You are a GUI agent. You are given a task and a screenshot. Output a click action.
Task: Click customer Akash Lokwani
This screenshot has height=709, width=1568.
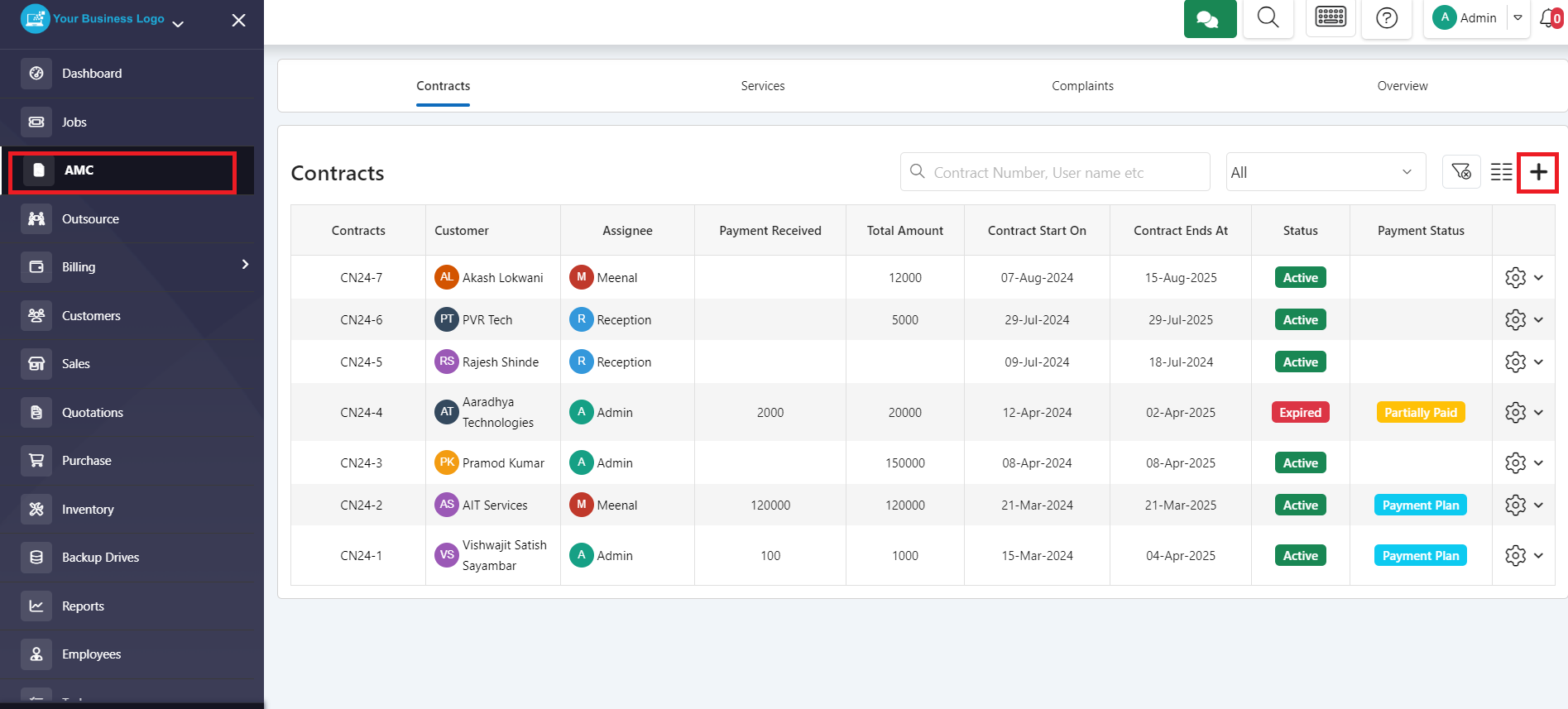coord(502,278)
